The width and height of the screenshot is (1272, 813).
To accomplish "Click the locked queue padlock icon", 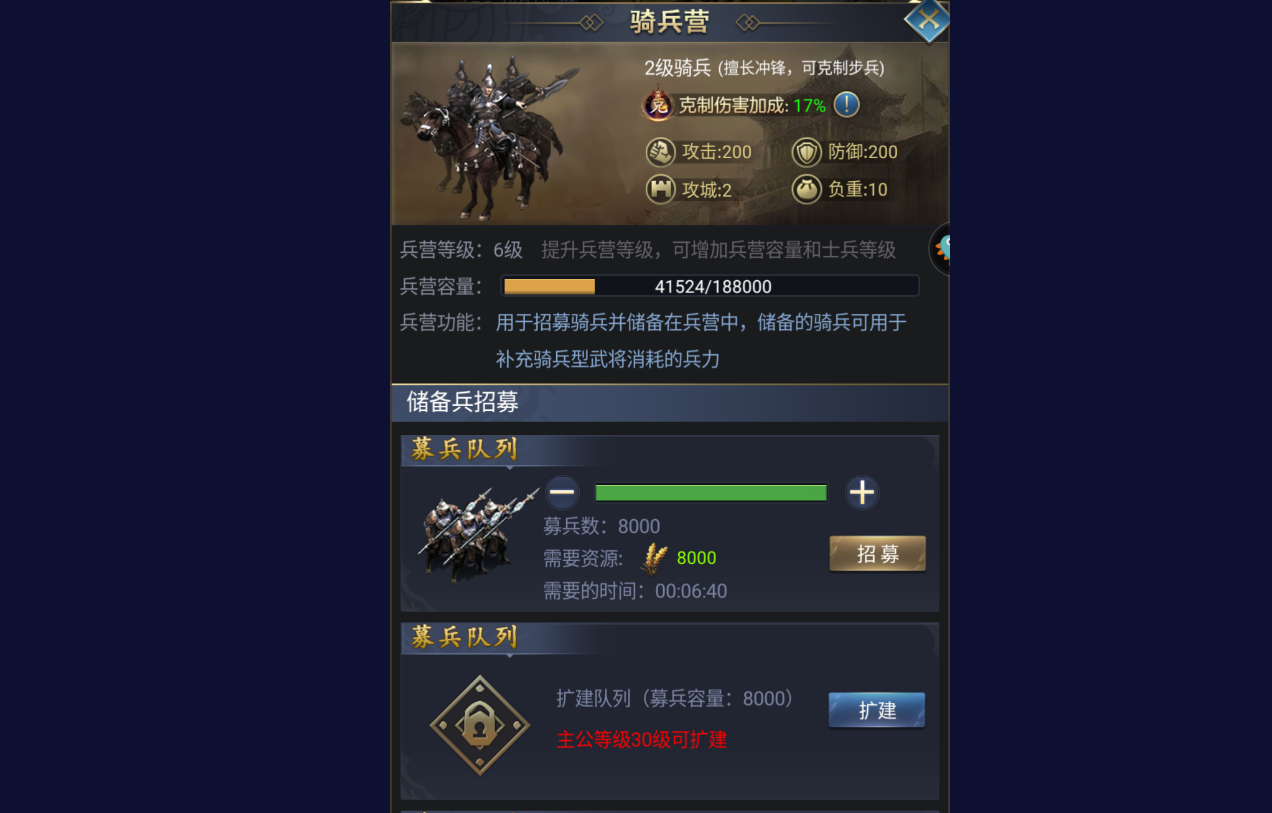I will (480, 725).
